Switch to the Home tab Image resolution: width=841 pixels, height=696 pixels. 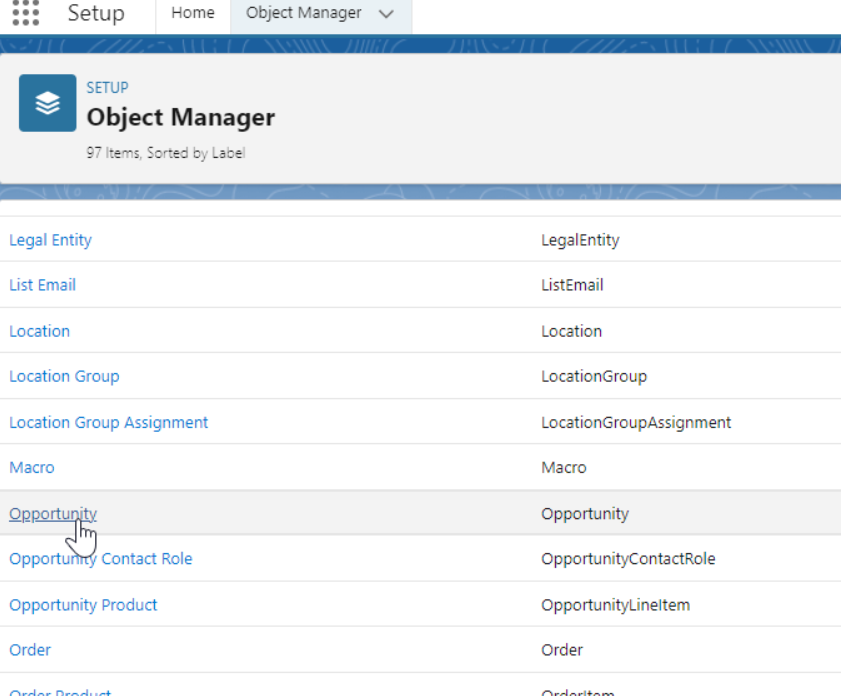193,13
